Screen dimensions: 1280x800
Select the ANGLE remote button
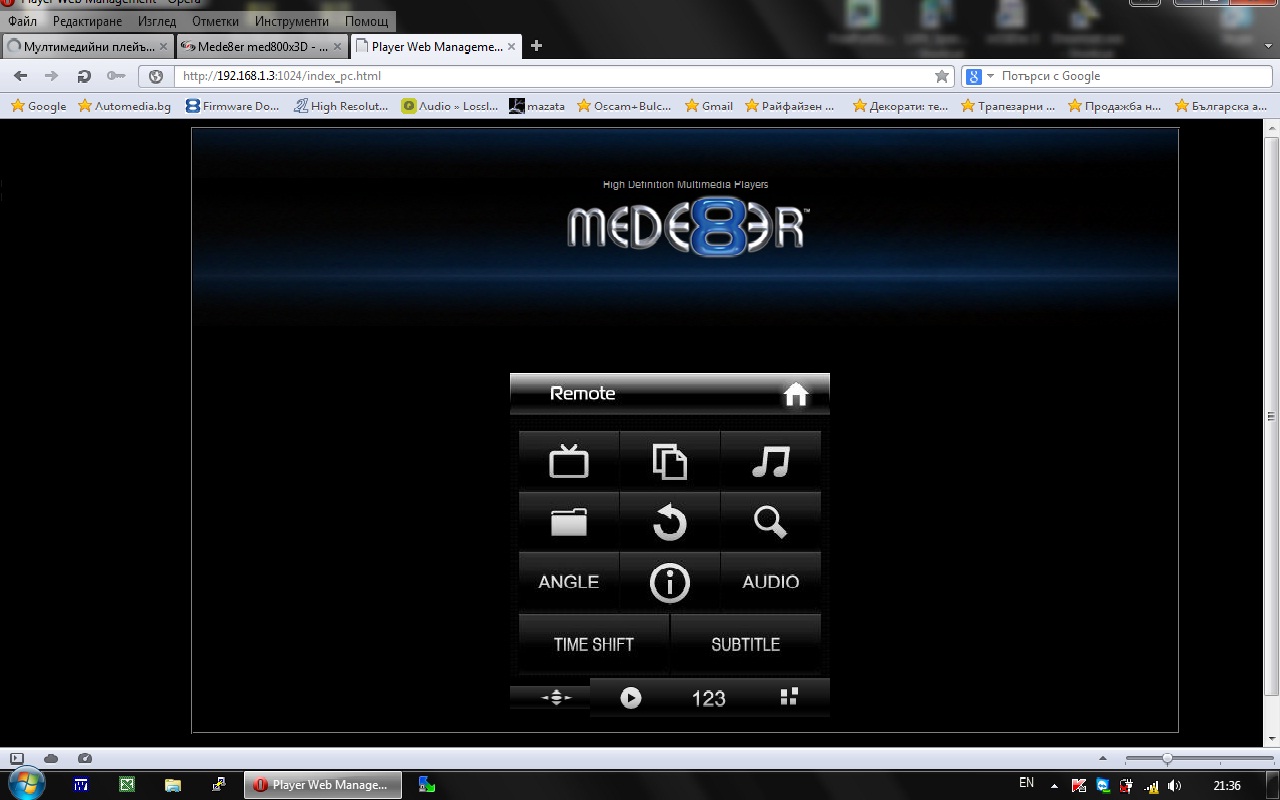click(x=569, y=582)
